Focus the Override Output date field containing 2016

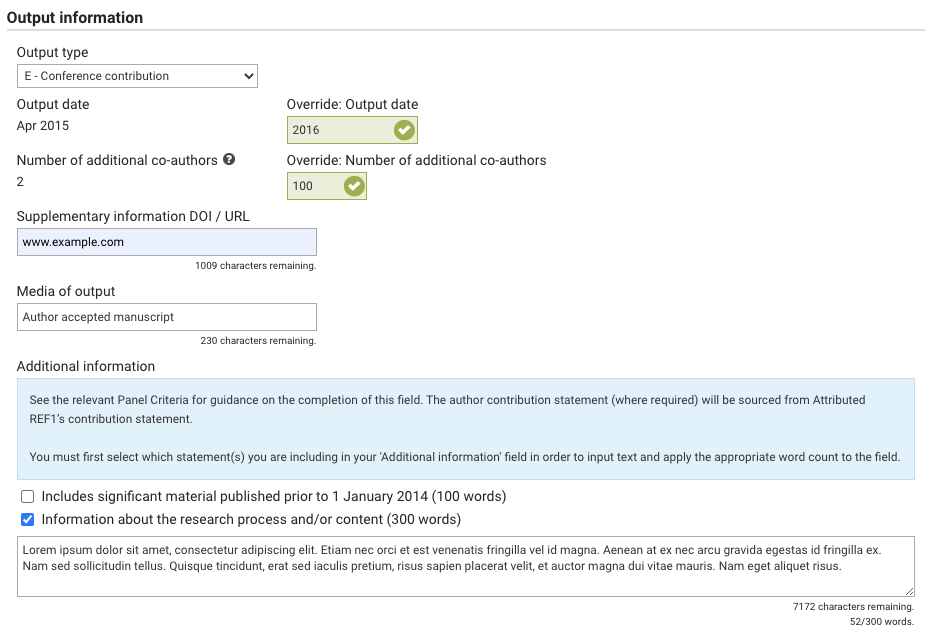[x=338, y=130]
